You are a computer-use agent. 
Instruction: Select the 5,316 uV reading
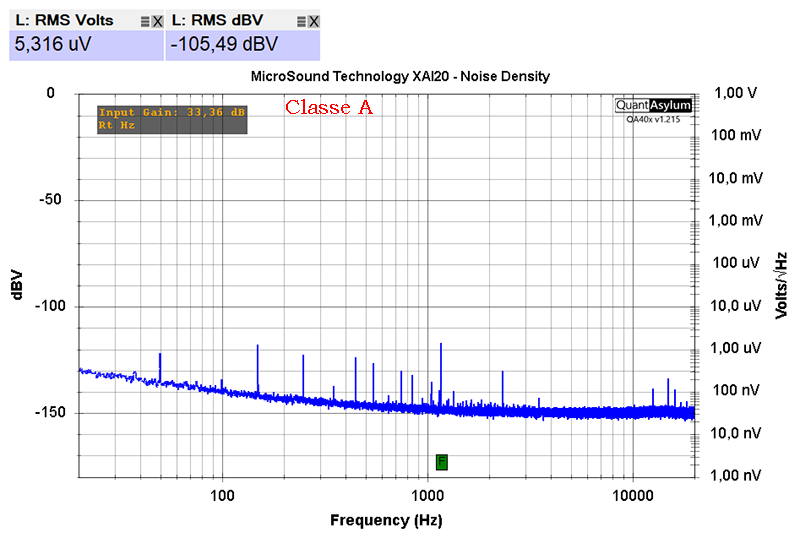(x=53, y=44)
